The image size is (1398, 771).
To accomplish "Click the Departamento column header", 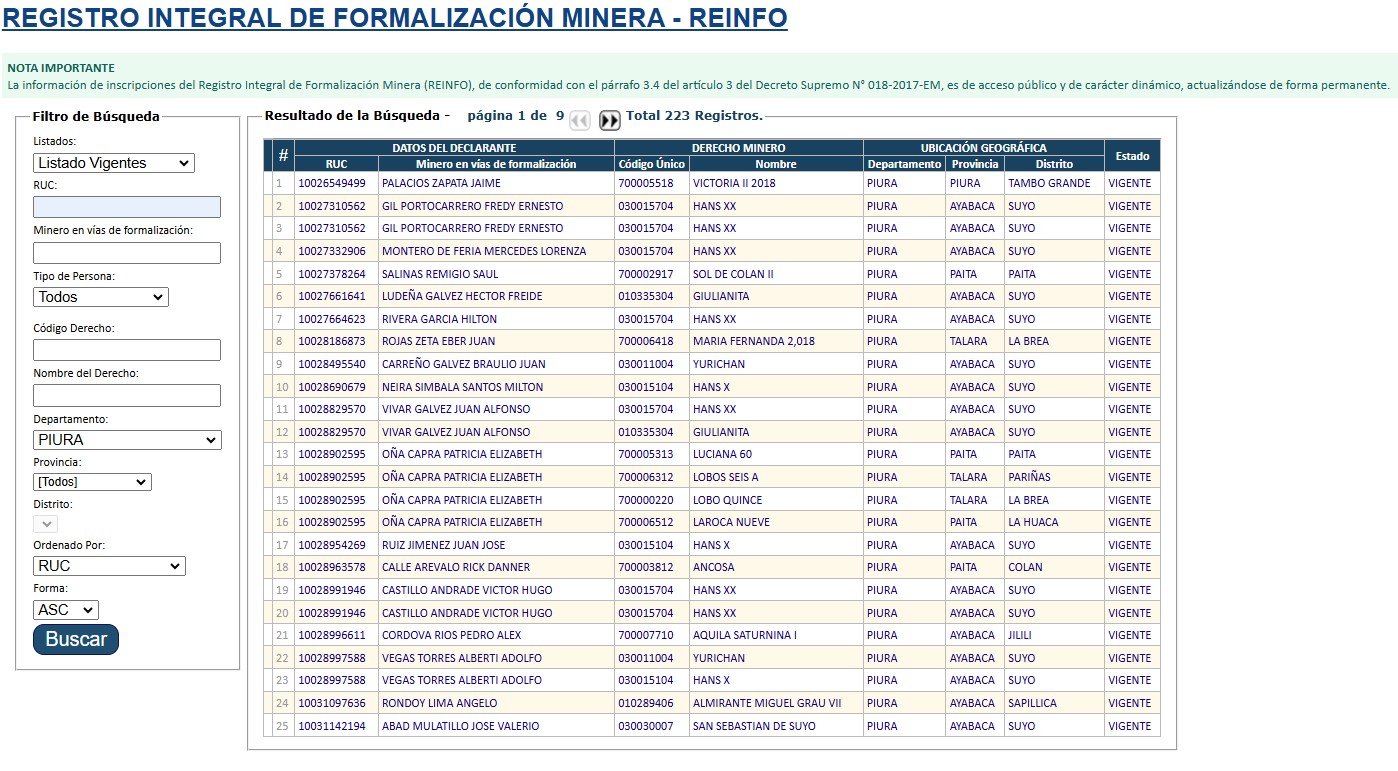I will (x=904, y=164).
